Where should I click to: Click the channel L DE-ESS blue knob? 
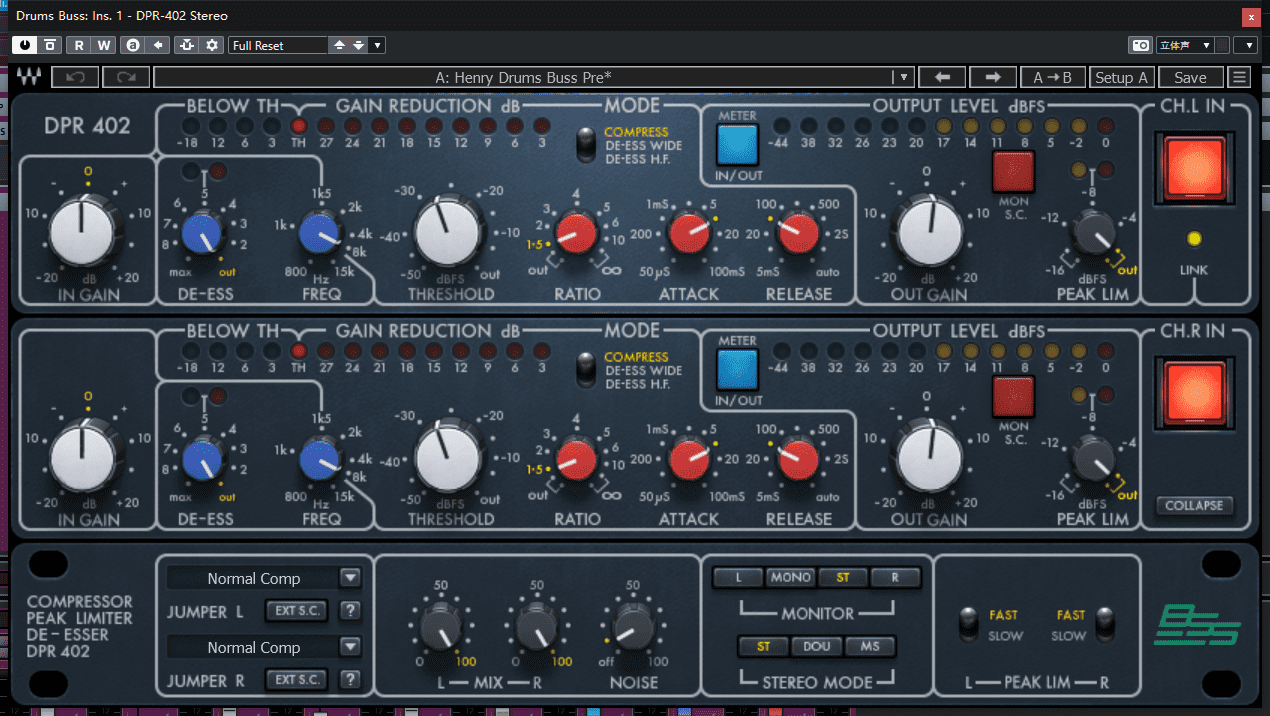pos(203,232)
